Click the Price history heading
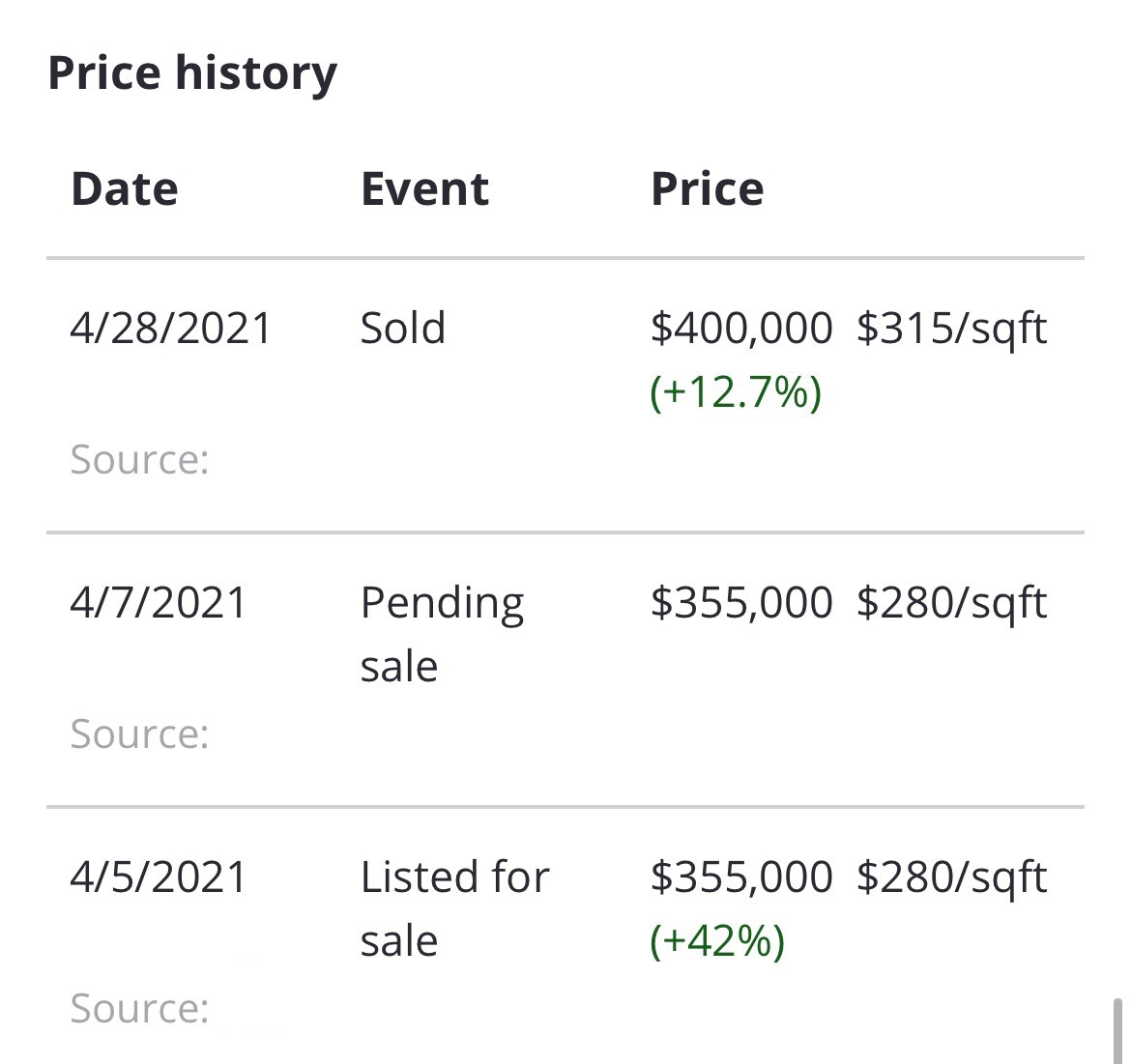The width and height of the screenshot is (1131, 1064). pos(192,74)
